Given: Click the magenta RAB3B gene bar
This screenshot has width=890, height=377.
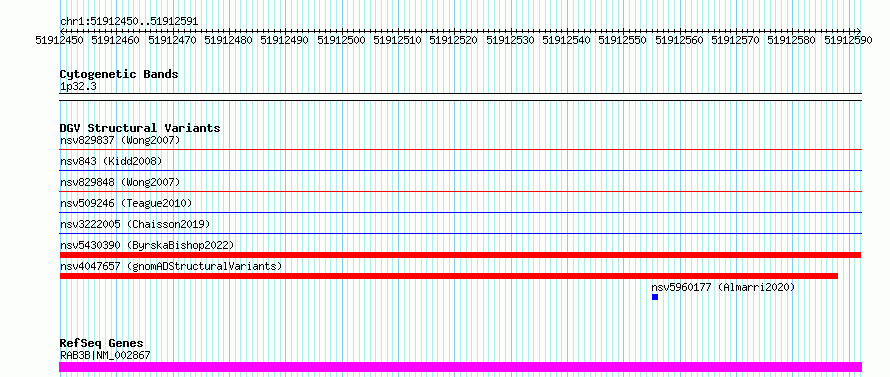Looking at the screenshot, I should [460, 367].
